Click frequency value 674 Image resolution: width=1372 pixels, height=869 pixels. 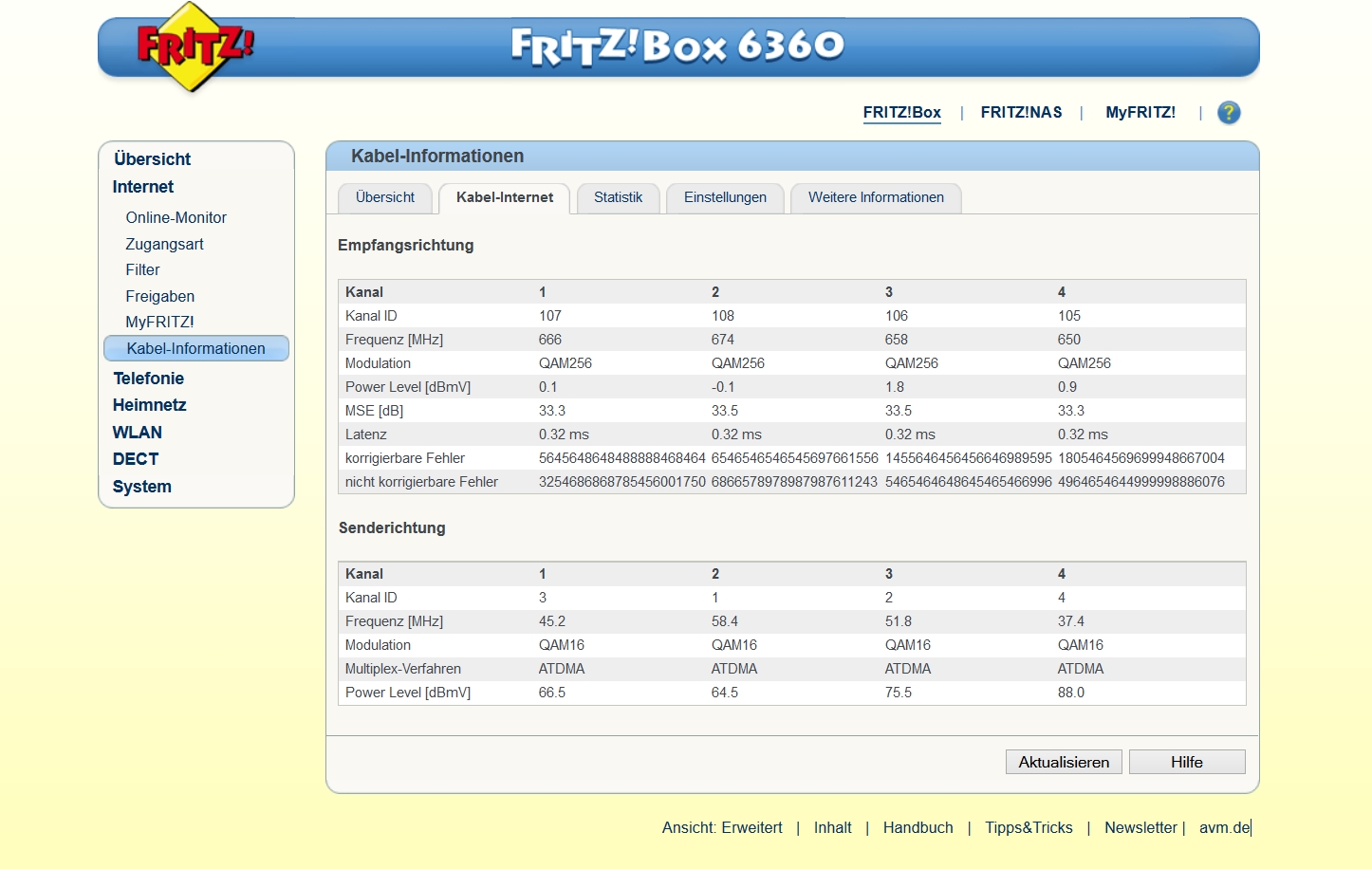723,340
